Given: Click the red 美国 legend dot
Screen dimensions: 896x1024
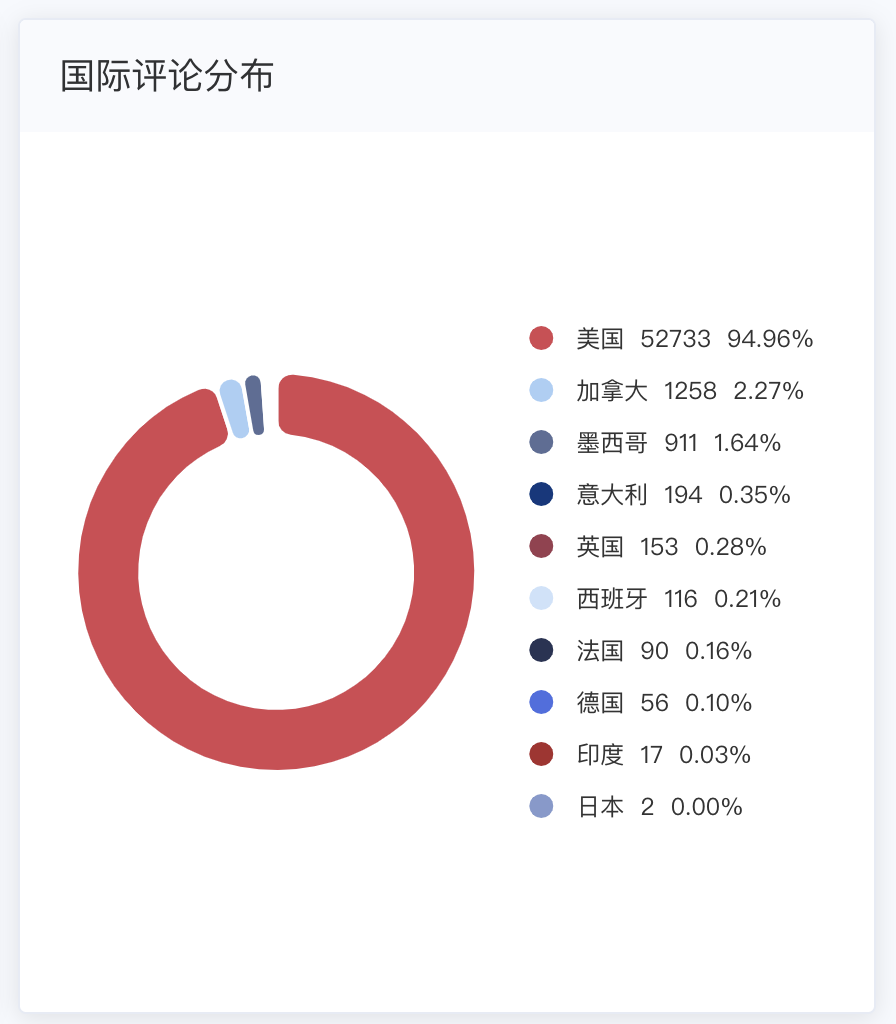Looking at the screenshot, I should point(541,338).
